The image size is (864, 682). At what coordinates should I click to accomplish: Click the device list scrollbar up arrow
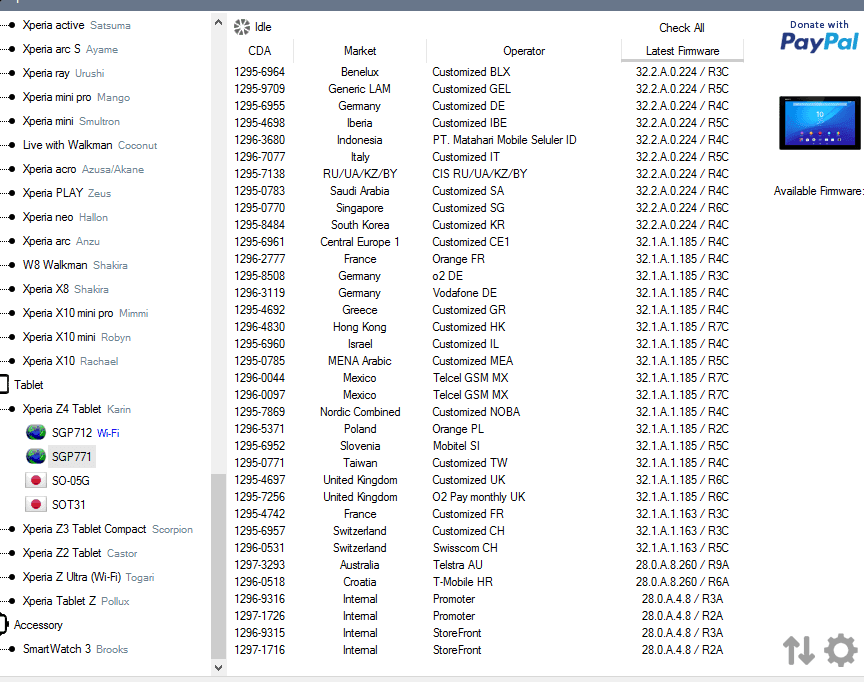coord(218,23)
